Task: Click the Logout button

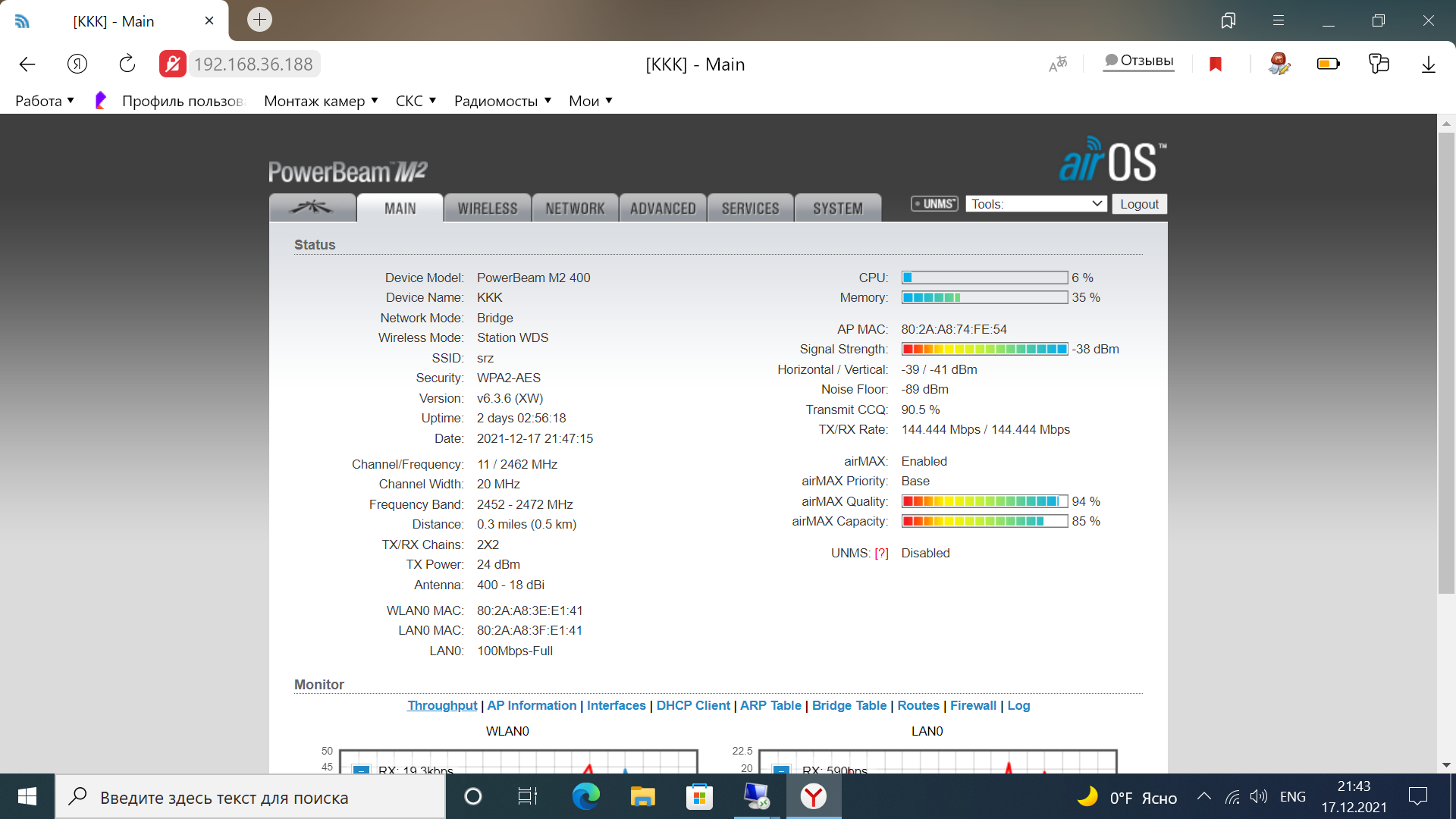Action: 1139,204
